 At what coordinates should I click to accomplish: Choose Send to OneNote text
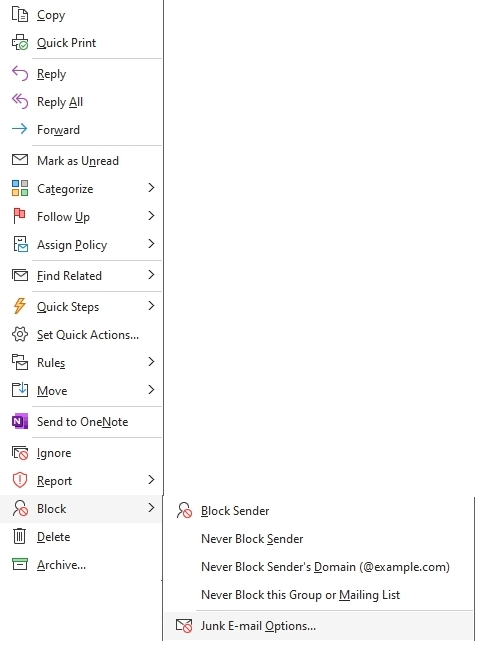click(83, 422)
